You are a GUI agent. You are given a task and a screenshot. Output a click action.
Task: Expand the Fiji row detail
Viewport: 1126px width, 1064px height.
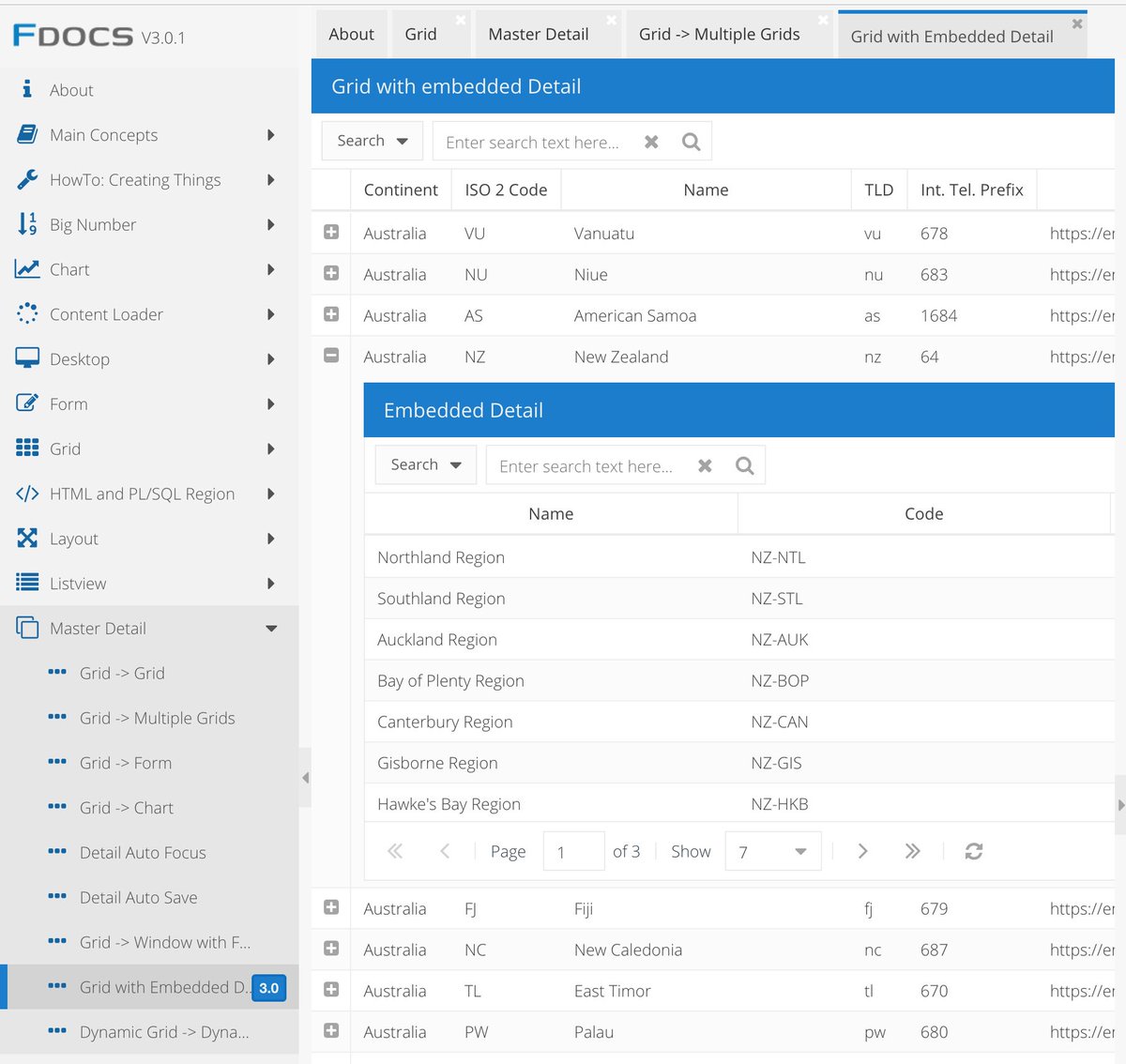(331, 907)
